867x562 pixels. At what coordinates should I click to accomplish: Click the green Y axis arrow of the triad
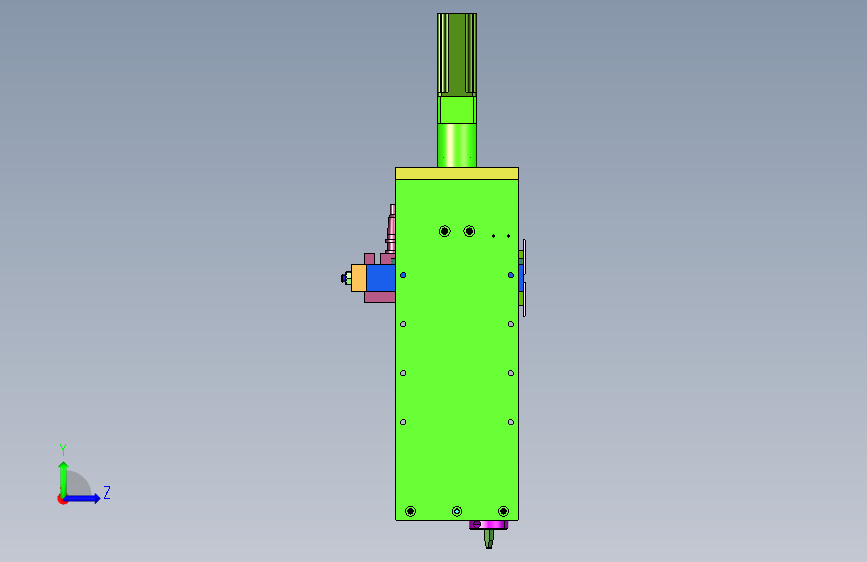[x=64, y=478]
